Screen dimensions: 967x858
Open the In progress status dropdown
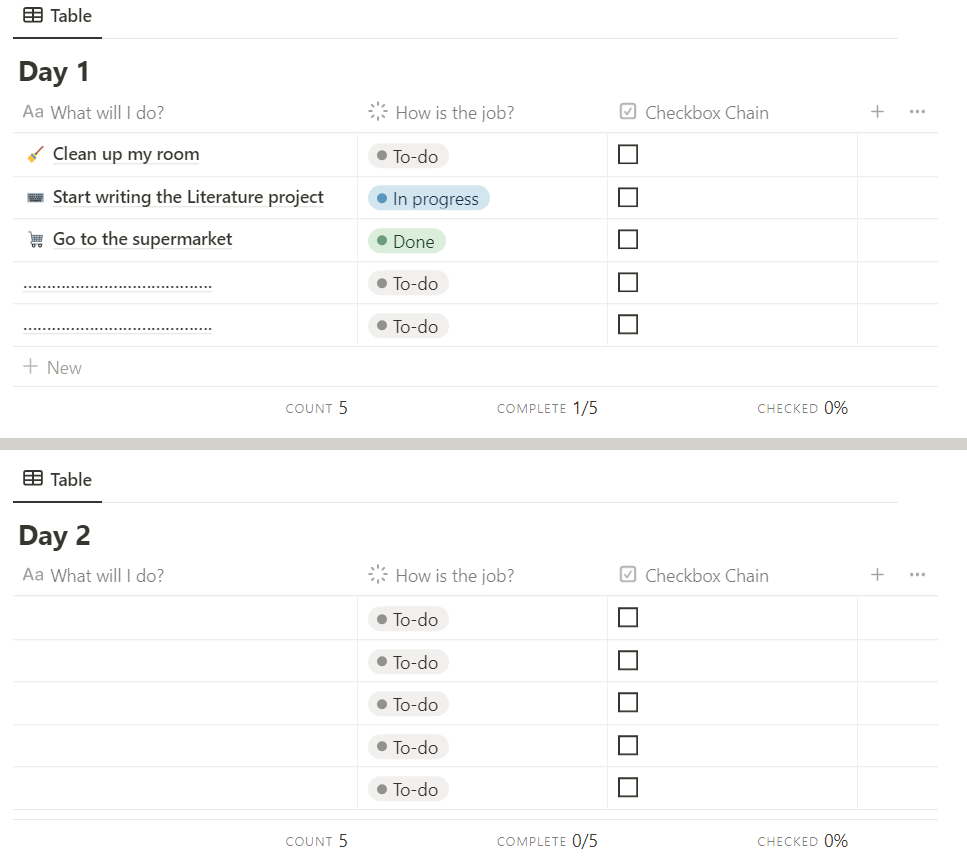pyautogui.click(x=428, y=199)
